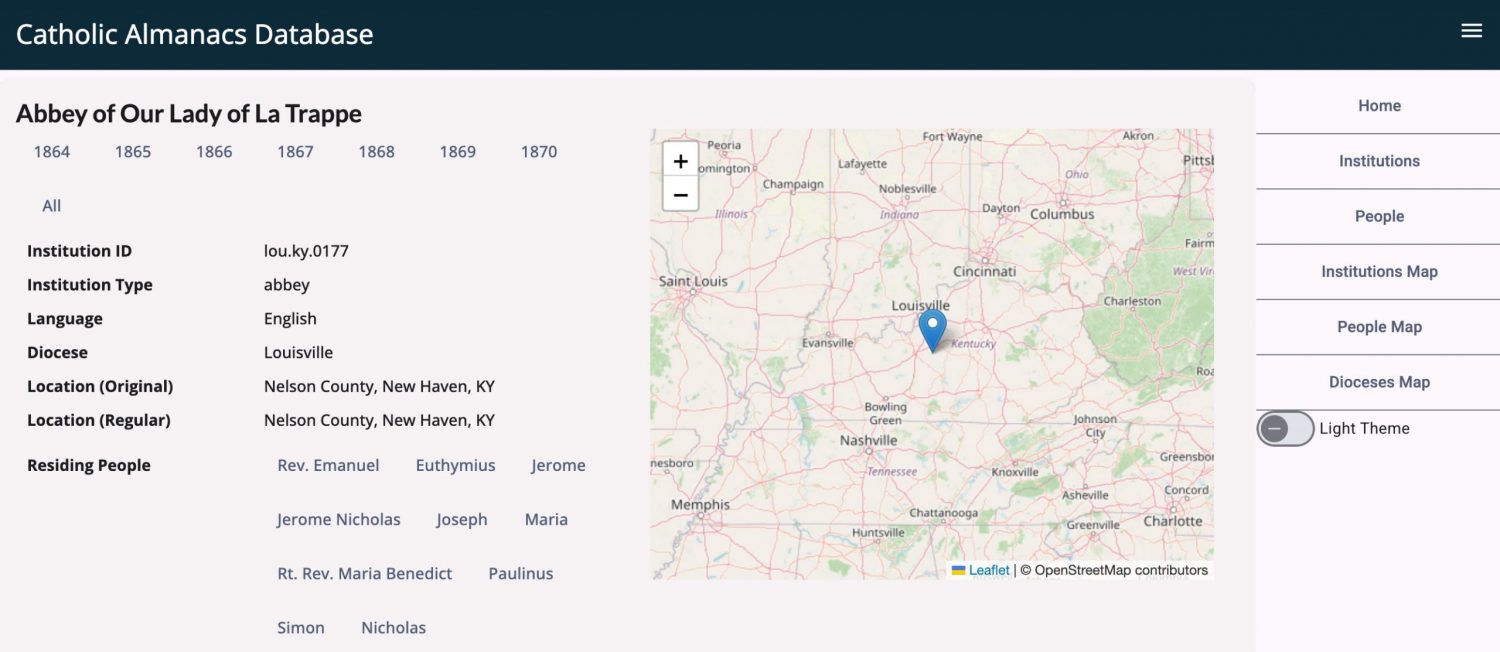
Task: Select resident Paulinus
Action: coord(520,574)
